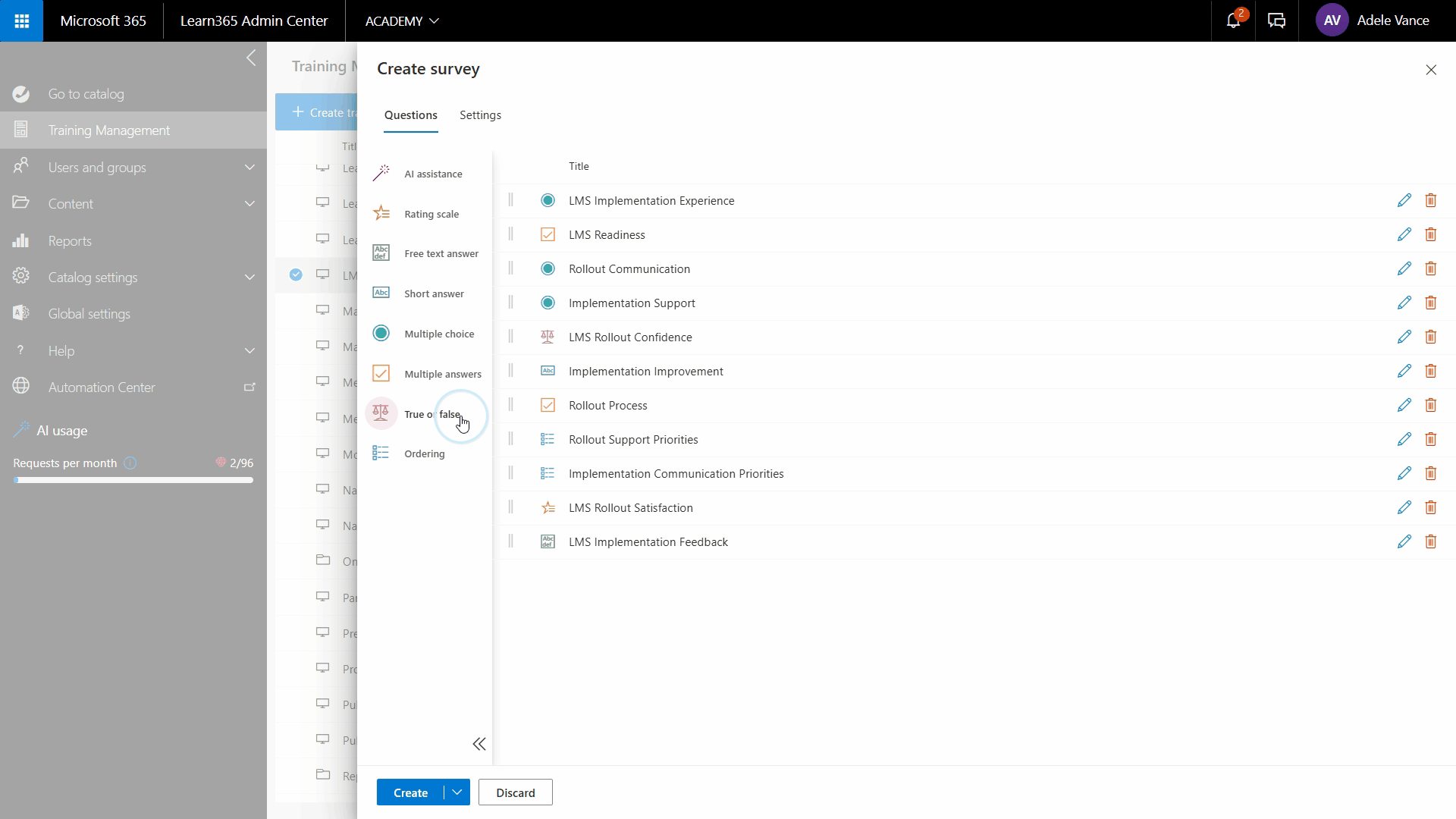Screen dimensions: 1456x819
Task: Edit the LMS Rollout Satisfaction question
Action: pos(1404,507)
